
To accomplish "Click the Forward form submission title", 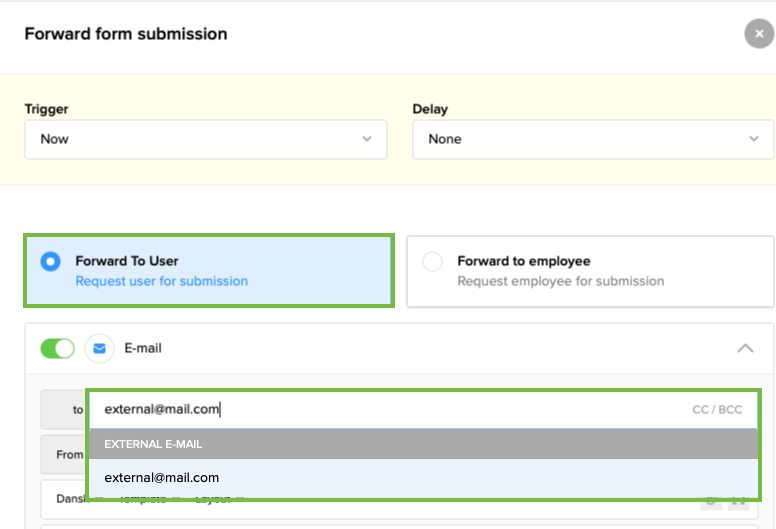I will pyautogui.click(x=125, y=34).
